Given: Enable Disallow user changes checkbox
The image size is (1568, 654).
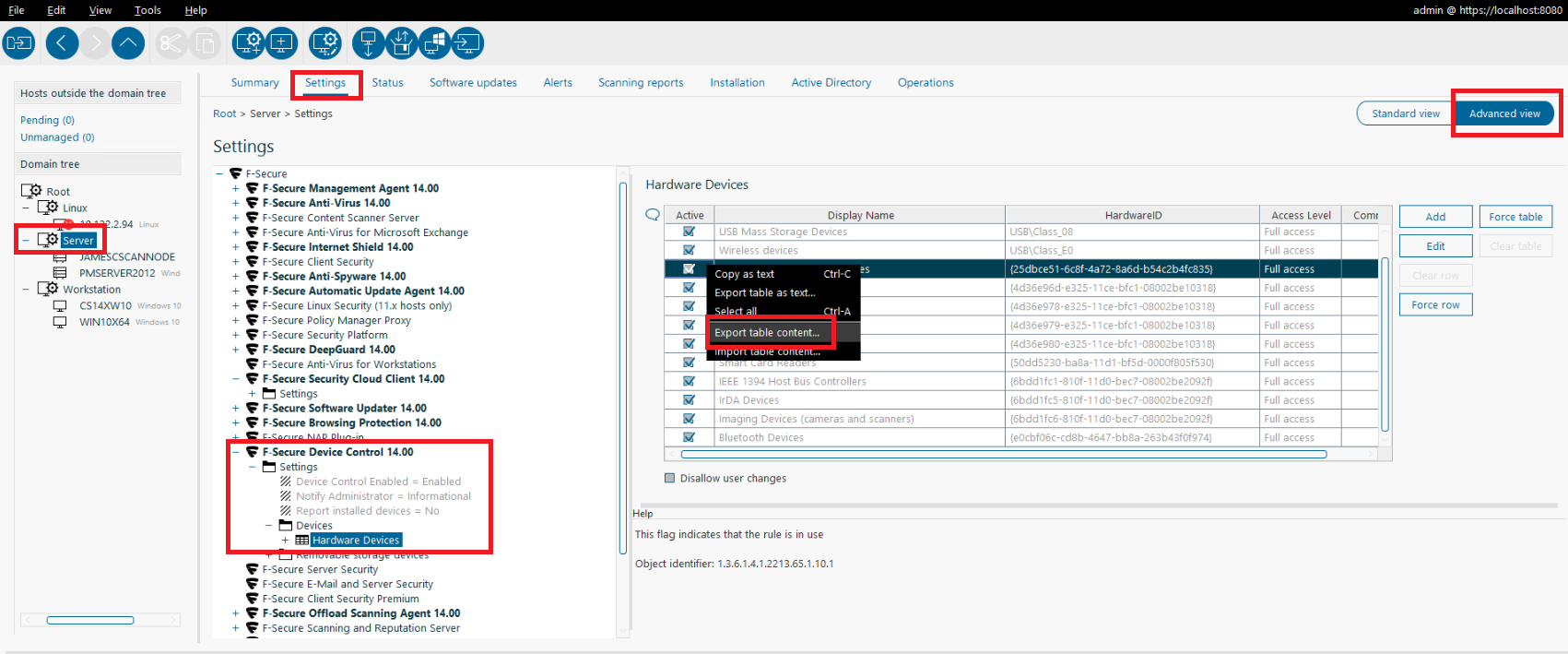Looking at the screenshot, I should 669,478.
